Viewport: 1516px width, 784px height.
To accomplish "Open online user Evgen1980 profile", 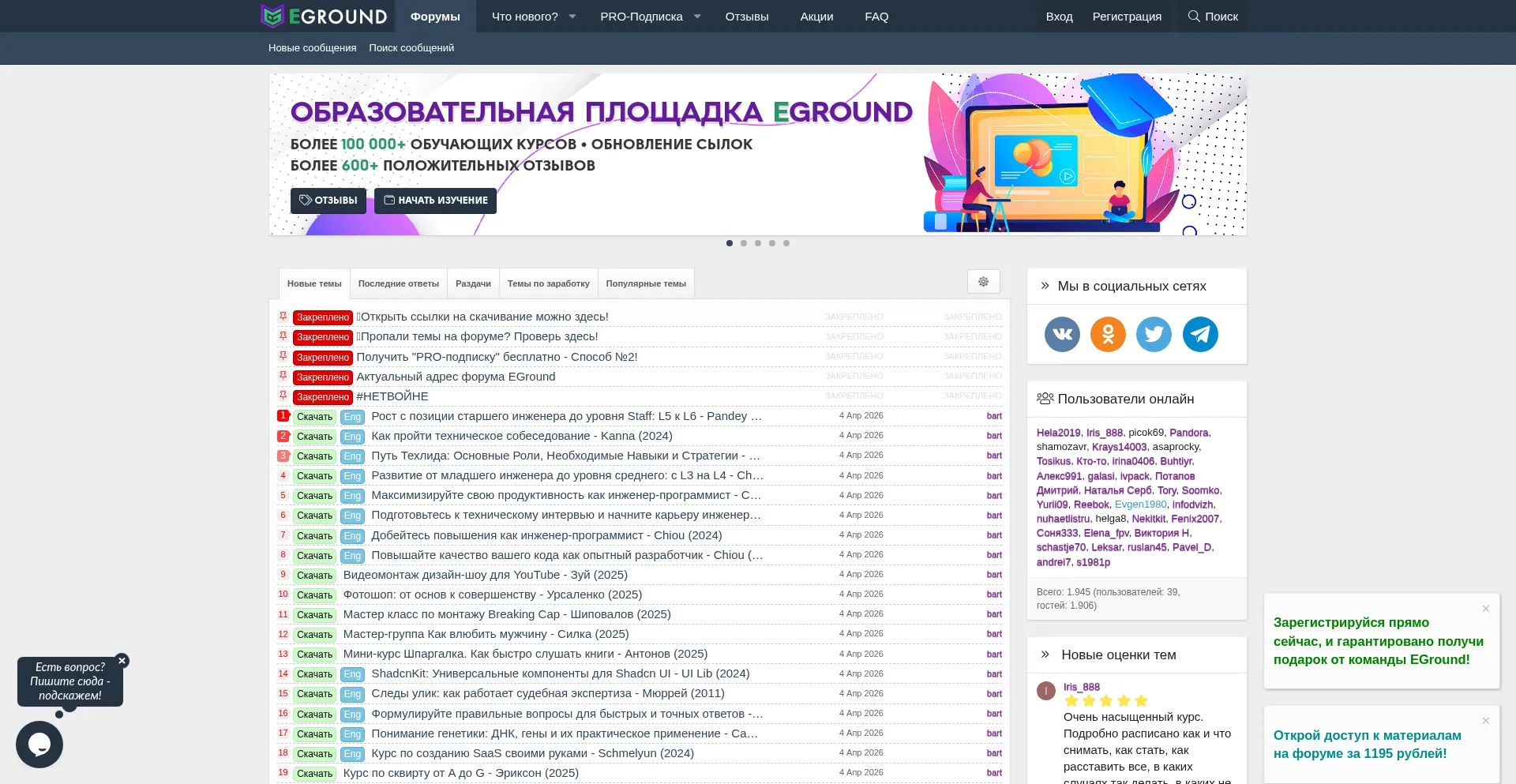I will click(1140, 505).
